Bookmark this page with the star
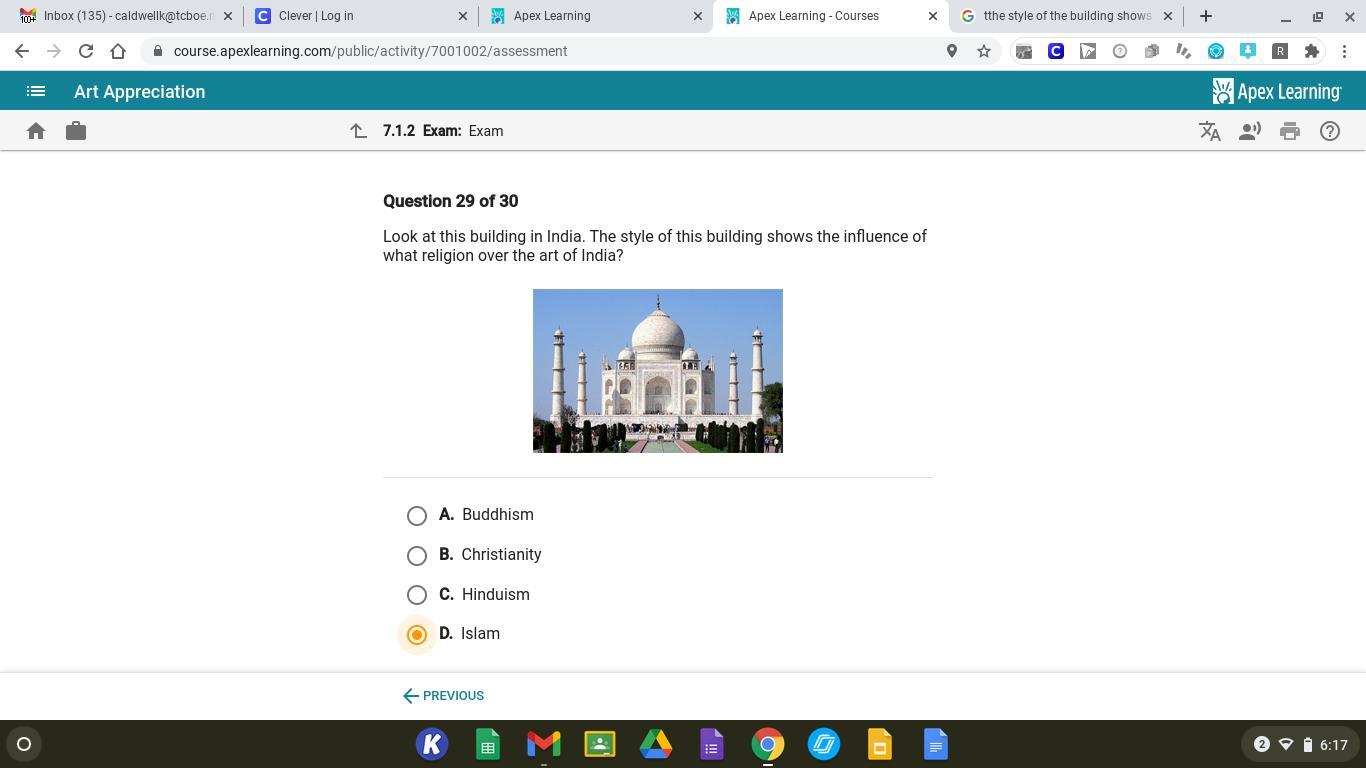Screen dimensions: 1366x768 tap(984, 51)
